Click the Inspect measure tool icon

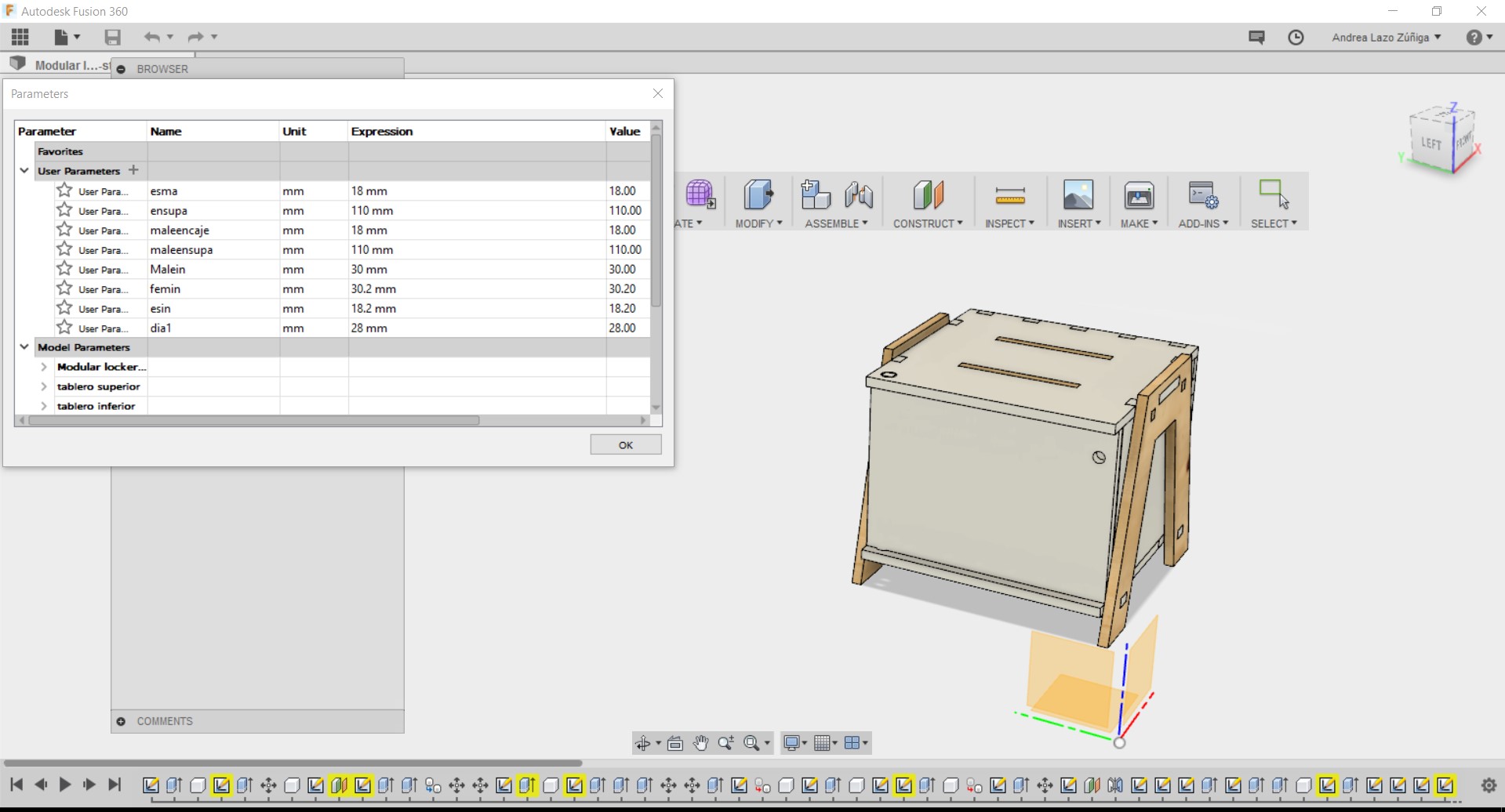1009,195
